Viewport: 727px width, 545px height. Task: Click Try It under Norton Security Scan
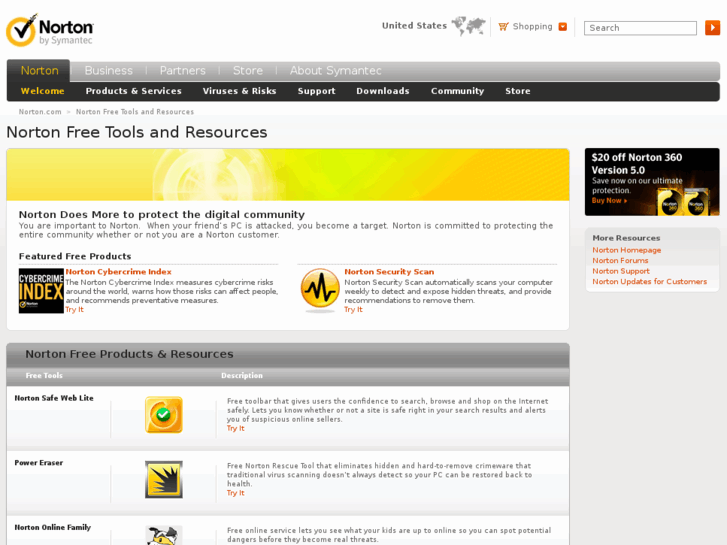[x=353, y=309]
